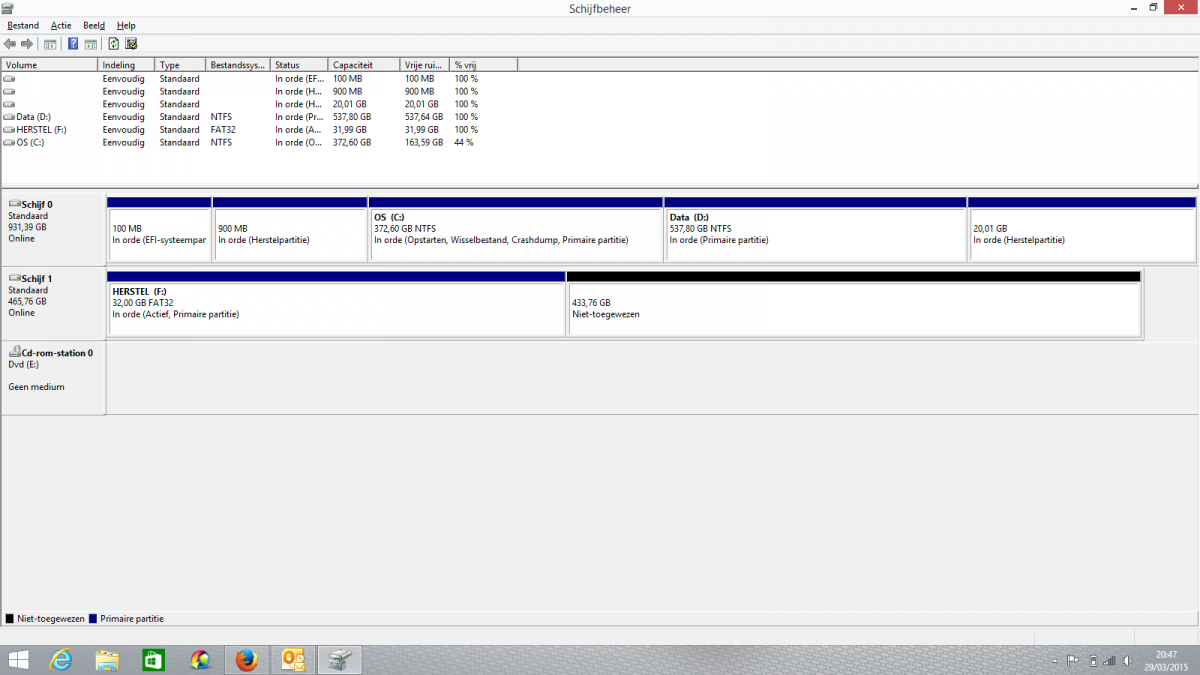Image resolution: width=1200 pixels, height=675 pixels.
Task: Open Help via the blue question-mark icon
Action: pyautogui.click(x=73, y=44)
